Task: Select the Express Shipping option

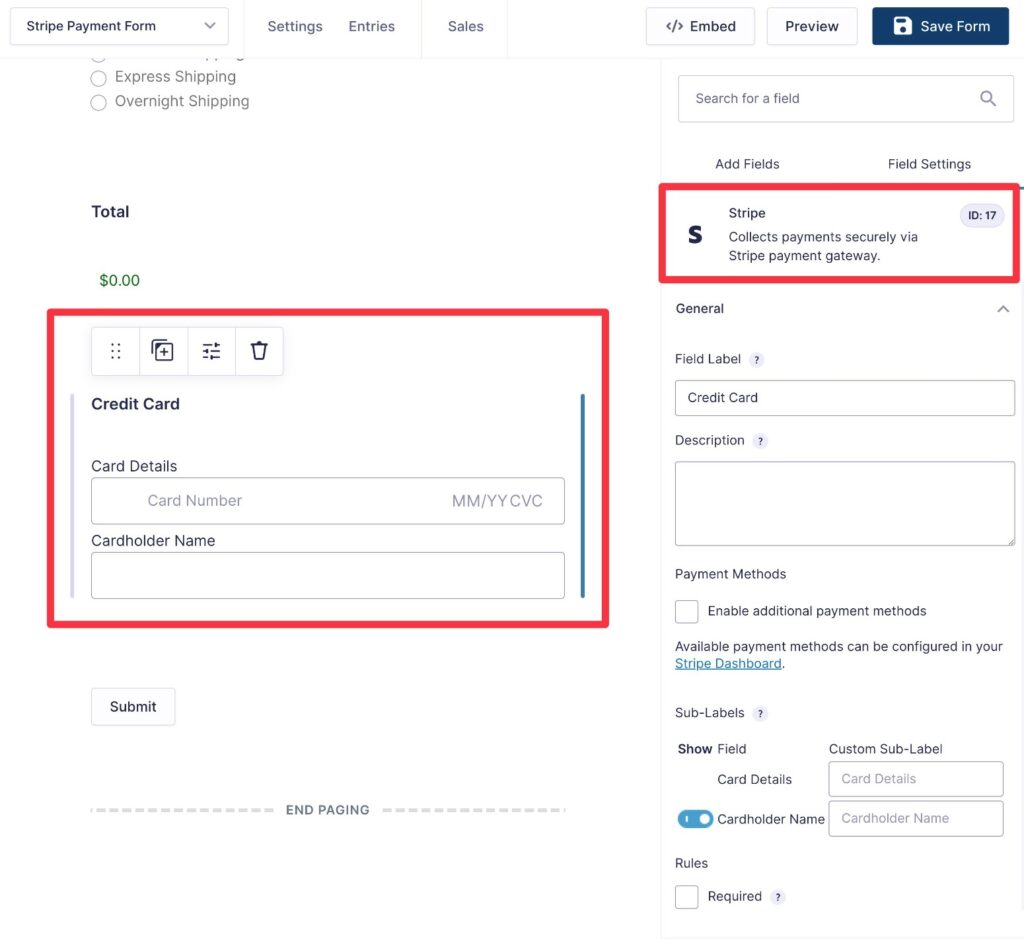Action: tap(98, 77)
